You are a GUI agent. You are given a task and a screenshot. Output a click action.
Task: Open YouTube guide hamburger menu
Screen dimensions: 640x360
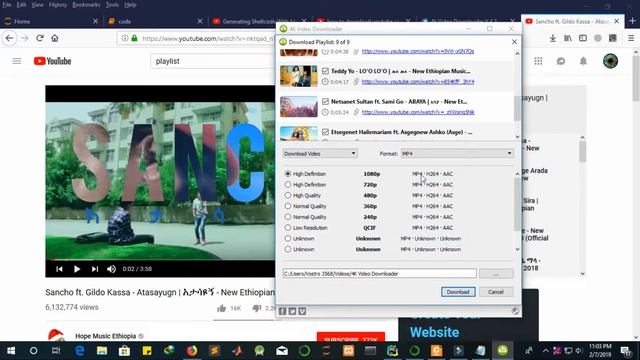pos(17,61)
